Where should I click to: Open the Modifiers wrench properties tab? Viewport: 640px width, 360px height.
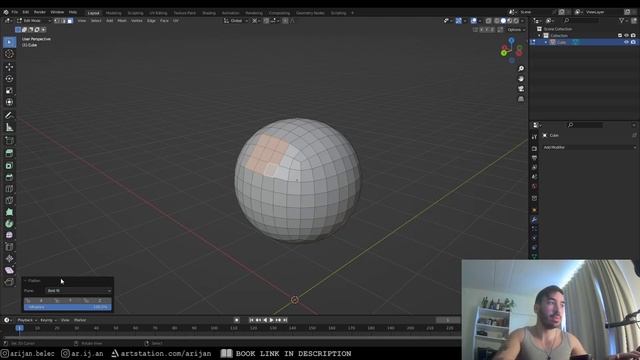tap(534, 220)
